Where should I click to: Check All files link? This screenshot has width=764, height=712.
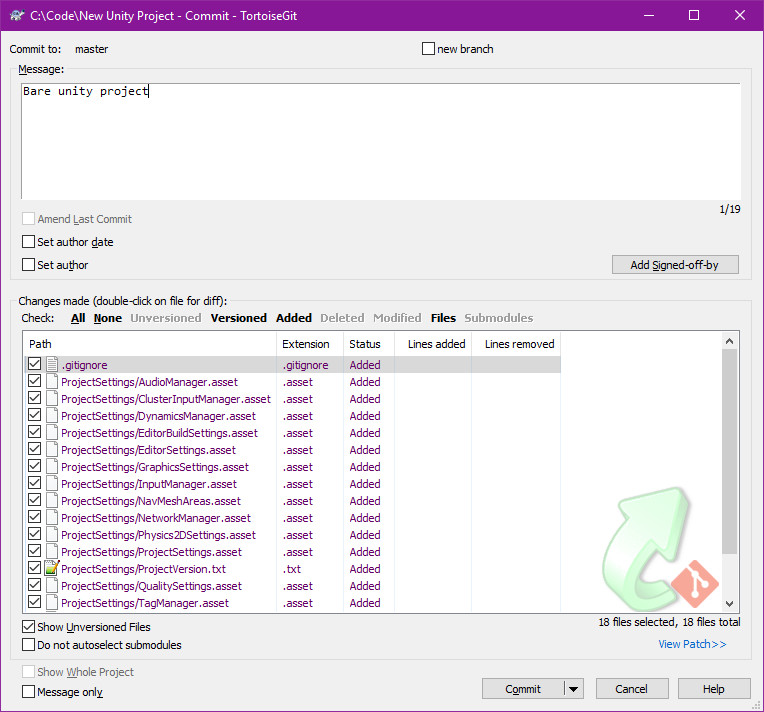point(78,318)
